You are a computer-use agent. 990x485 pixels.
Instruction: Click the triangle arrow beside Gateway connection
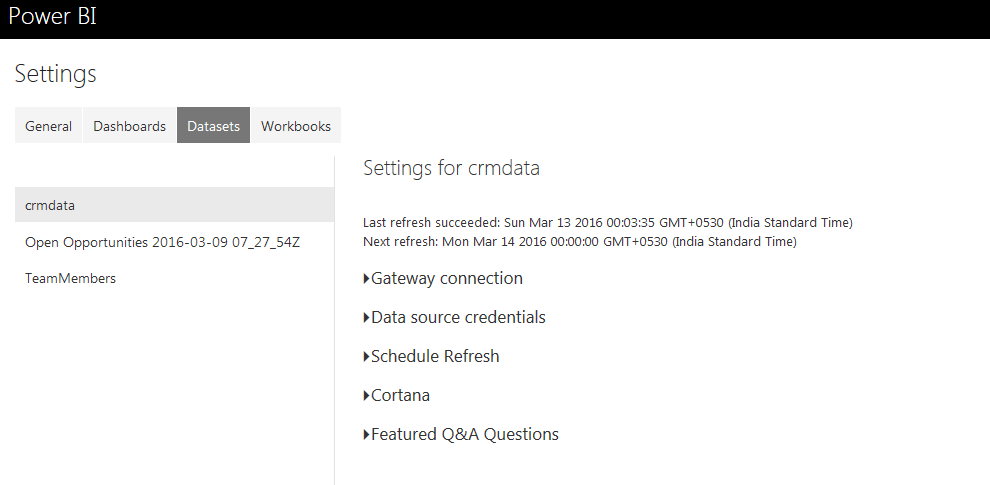pyautogui.click(x=366, y=279)
